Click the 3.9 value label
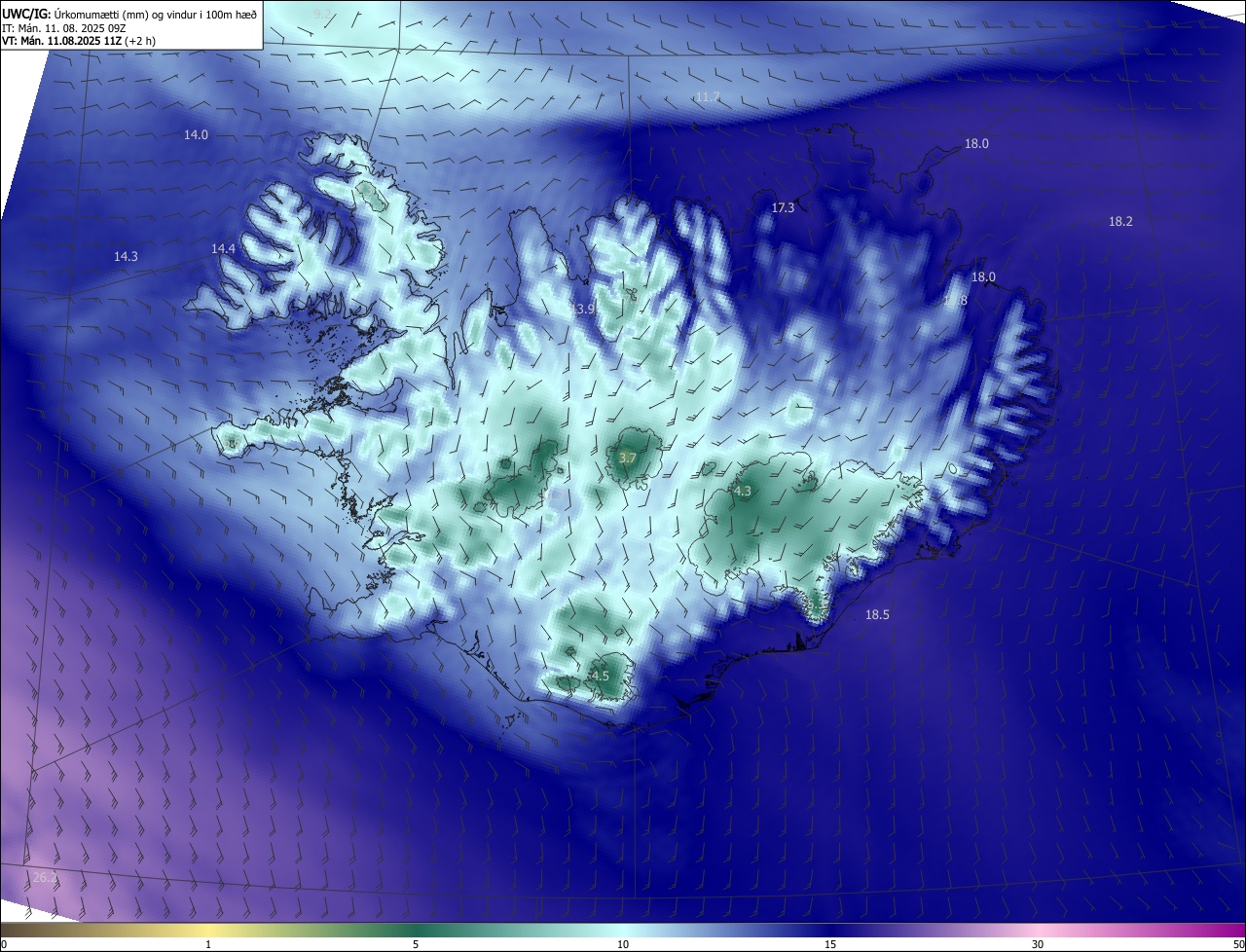The image size is (1246, 952). coord(585,309)
